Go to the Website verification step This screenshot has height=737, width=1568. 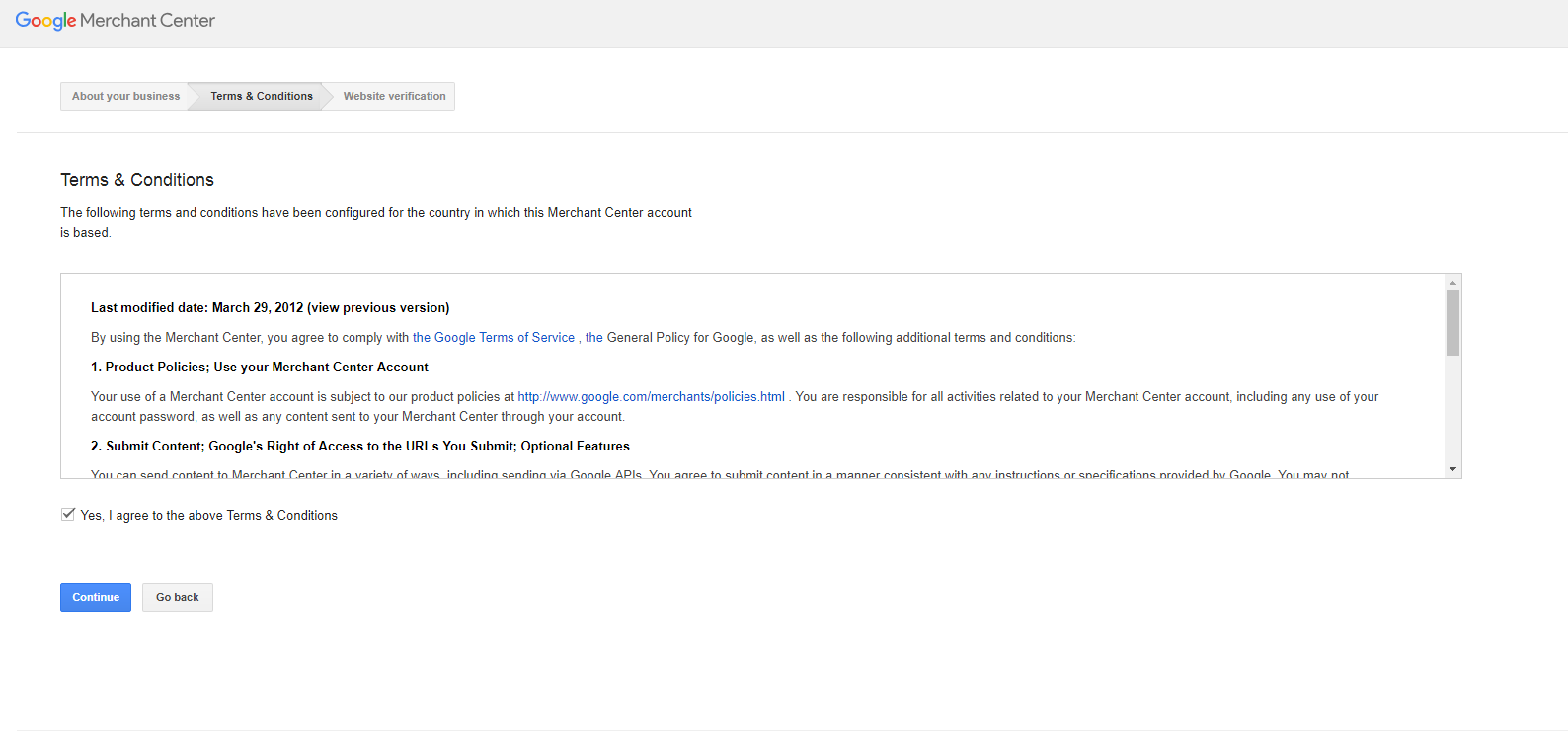point(394,96)
